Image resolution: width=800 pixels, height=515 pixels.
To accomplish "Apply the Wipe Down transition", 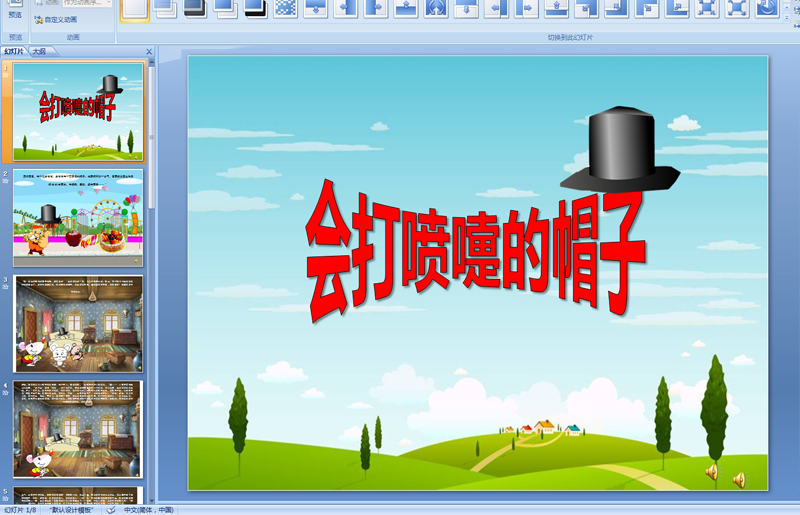I will [316, 8].
